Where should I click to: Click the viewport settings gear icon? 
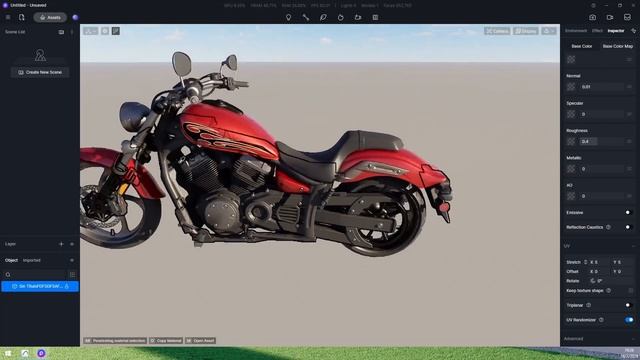point(105,31)
